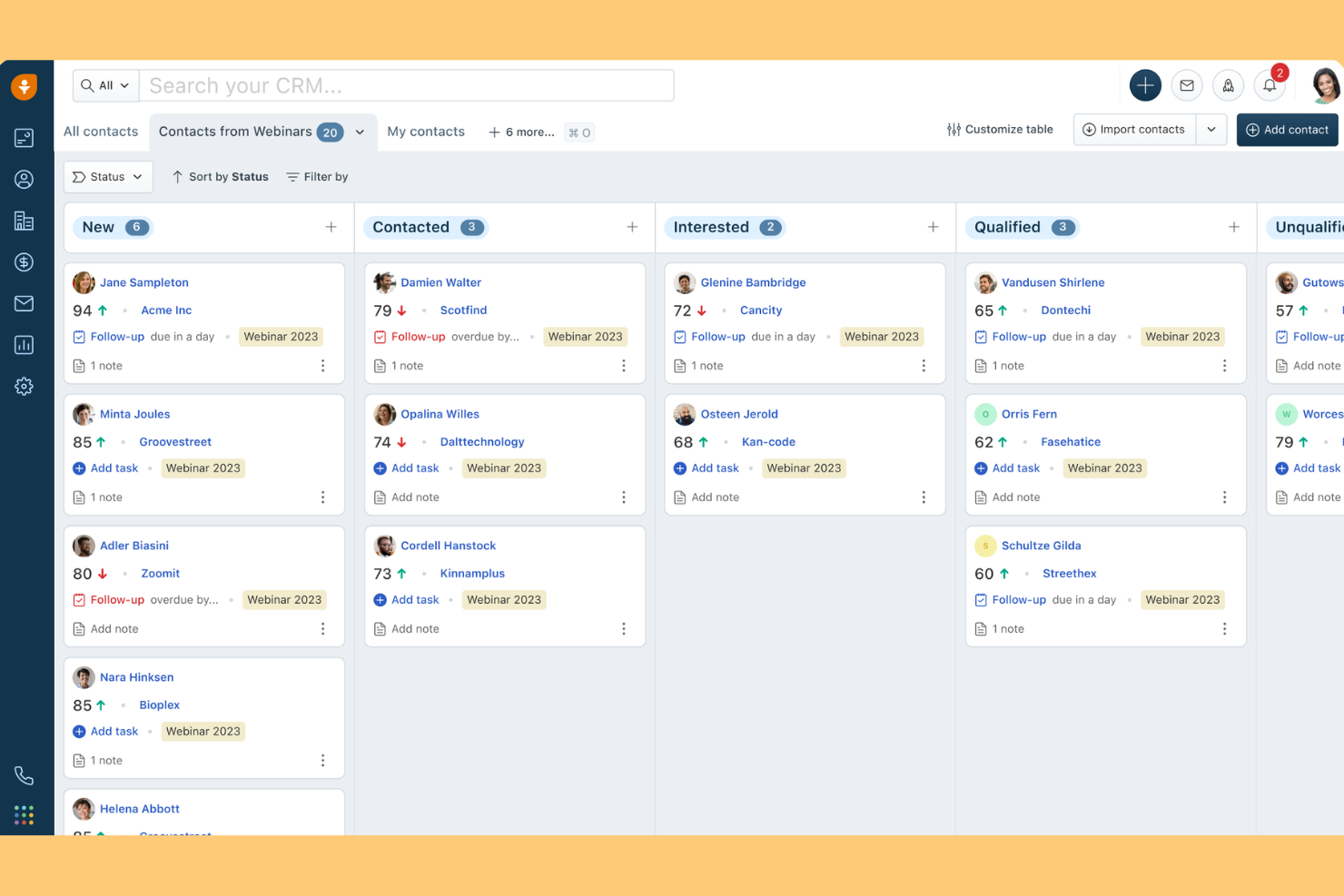This screenshot has width=1344, height=896.
Task: Open the Deals section from the sidebar
Action: click(25, 261)
